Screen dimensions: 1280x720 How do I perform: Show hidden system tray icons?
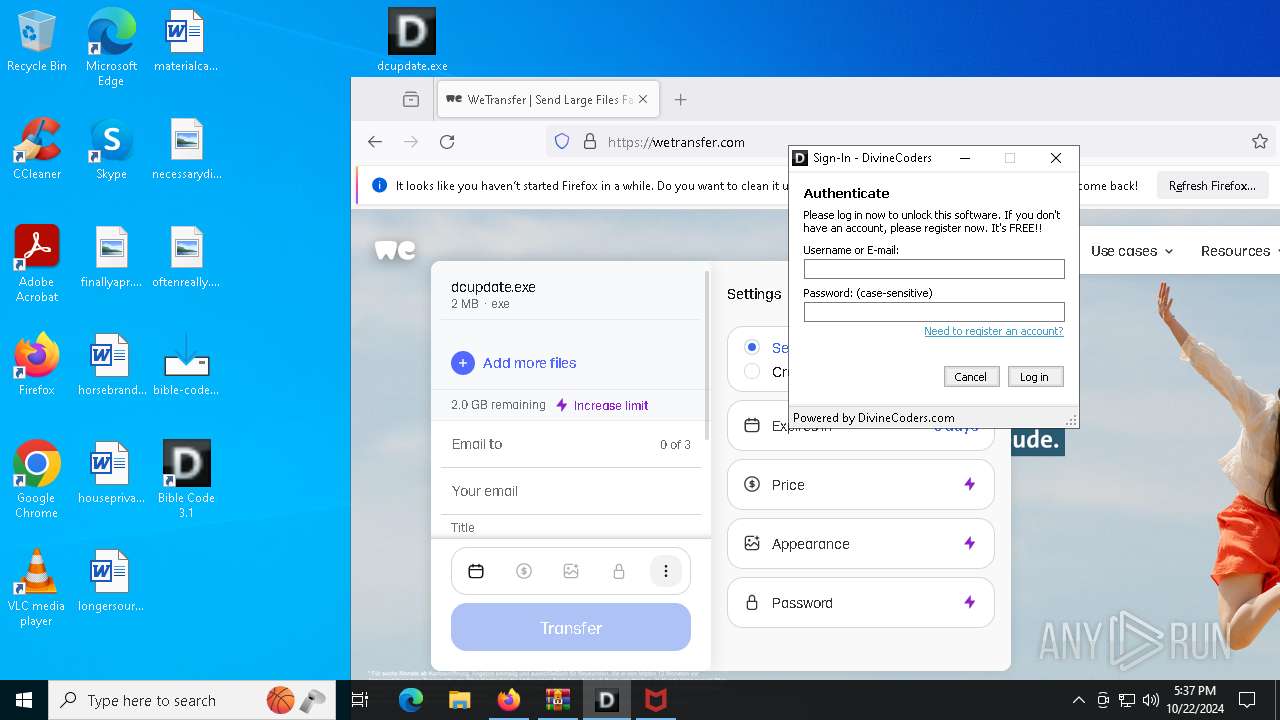coord(1078,700)
